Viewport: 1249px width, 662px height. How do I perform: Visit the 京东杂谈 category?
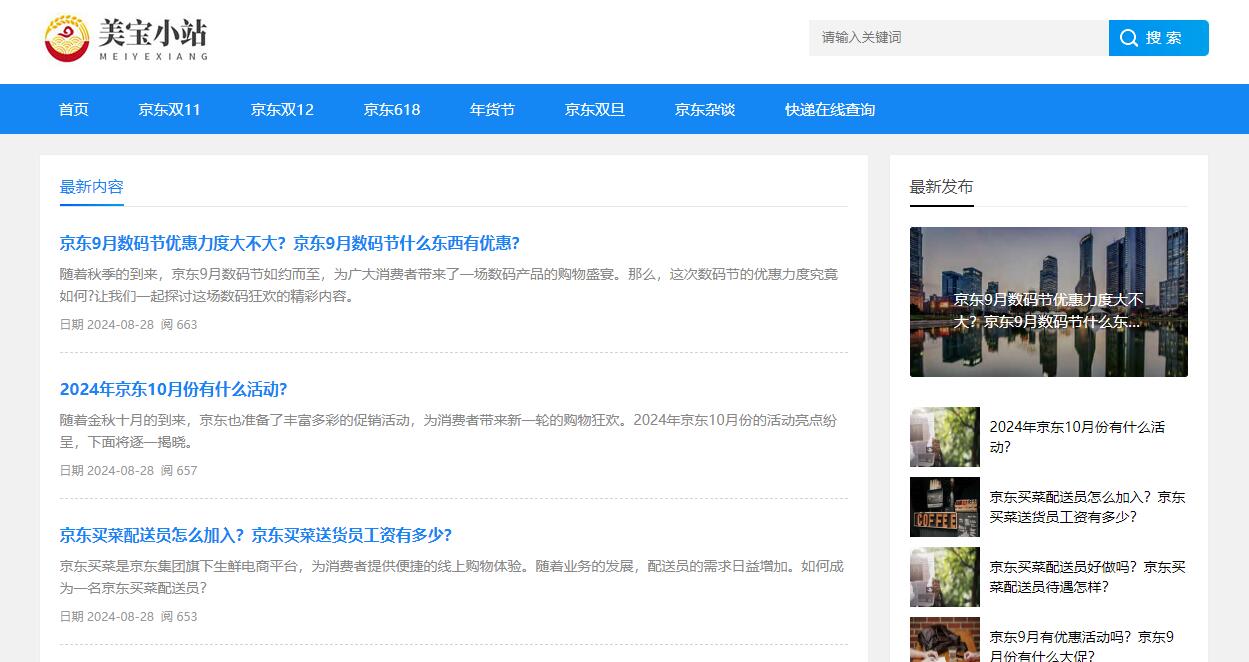pos(705,109)
